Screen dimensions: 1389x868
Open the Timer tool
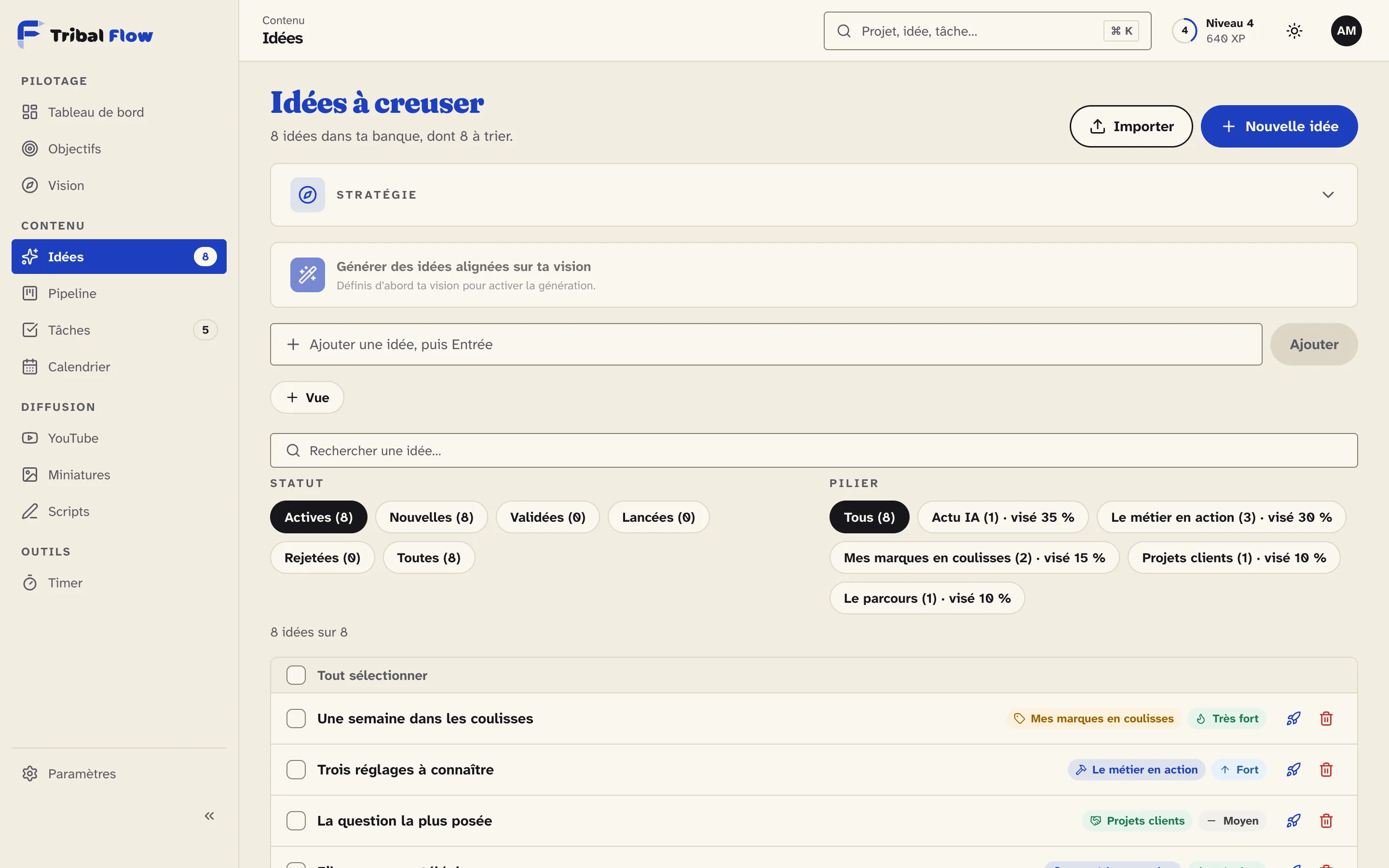pos(119,583)
